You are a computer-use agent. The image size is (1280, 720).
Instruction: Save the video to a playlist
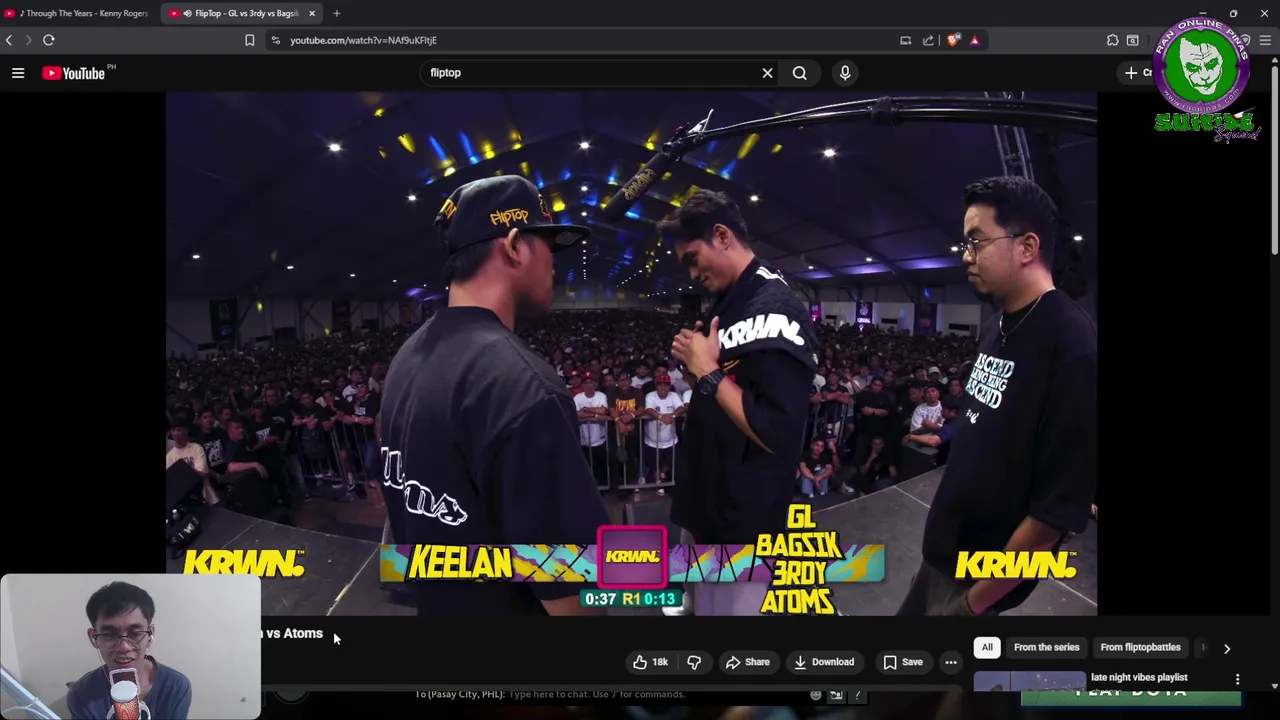tap(902, 662)
